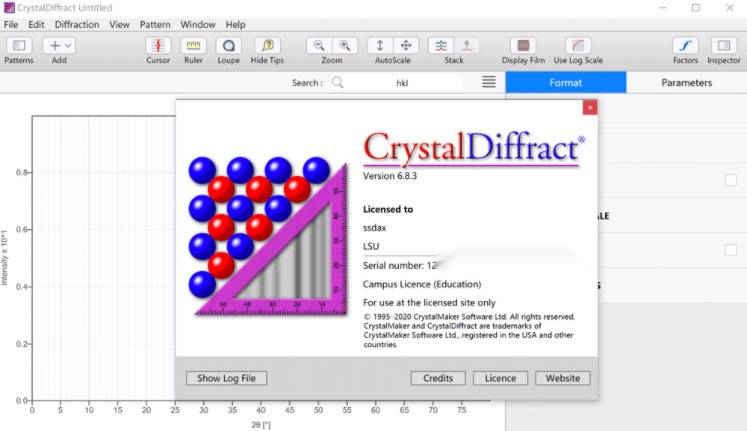Activate the Cursor tool
Screen dimensions: 747x431
(158, 46)
